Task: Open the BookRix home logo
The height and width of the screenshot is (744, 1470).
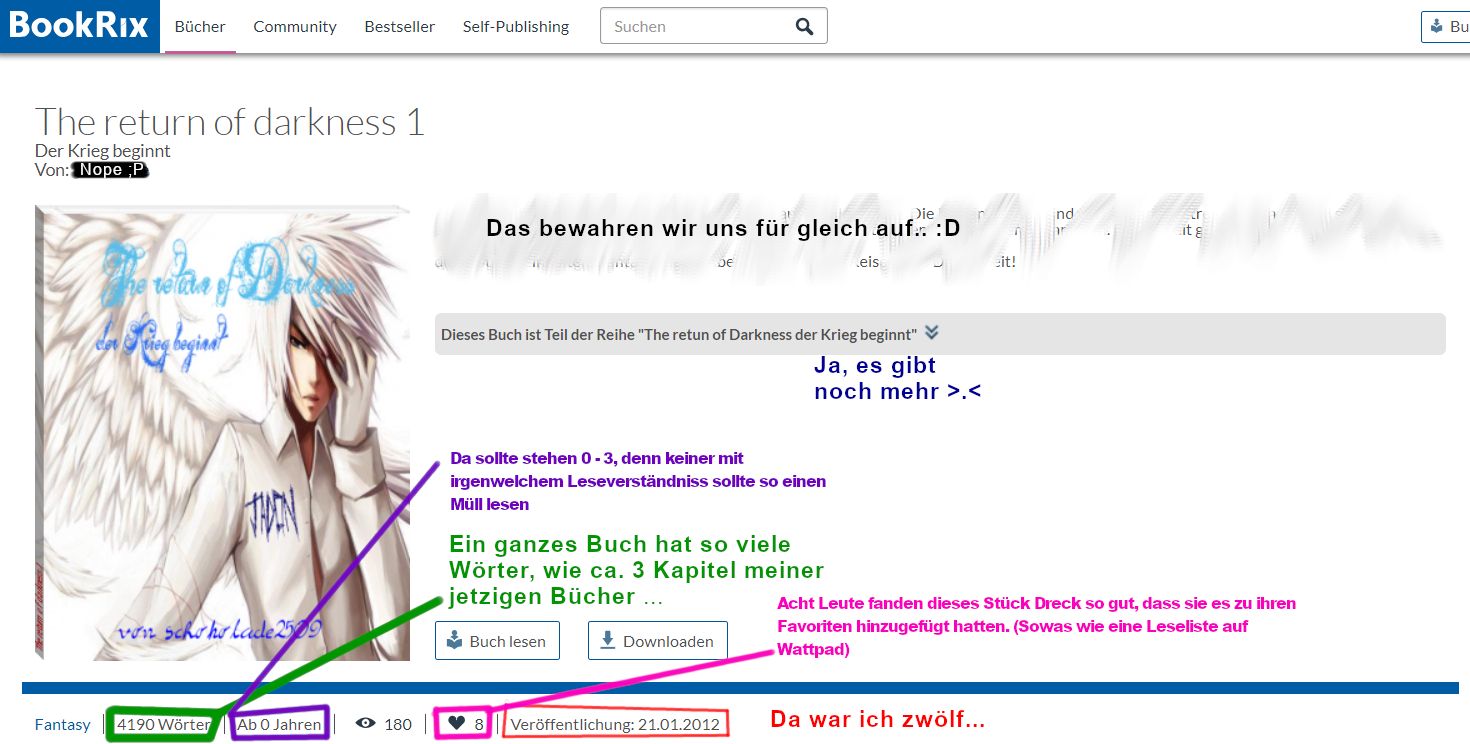Action: [80, 26]
